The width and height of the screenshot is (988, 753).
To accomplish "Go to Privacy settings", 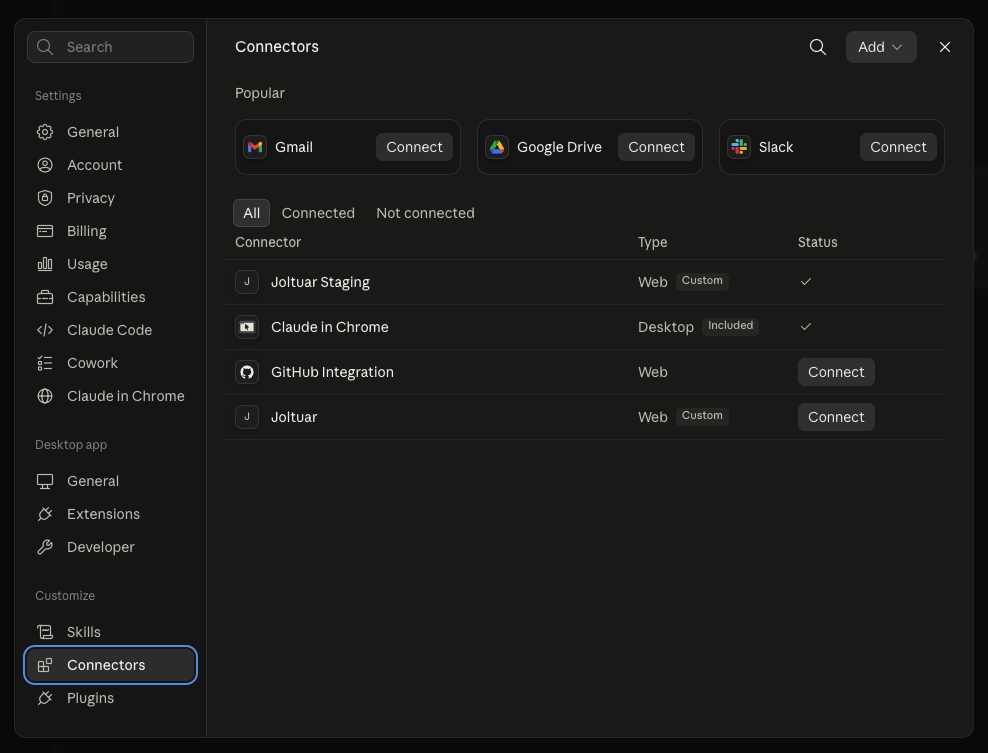I will coord(110,198).
